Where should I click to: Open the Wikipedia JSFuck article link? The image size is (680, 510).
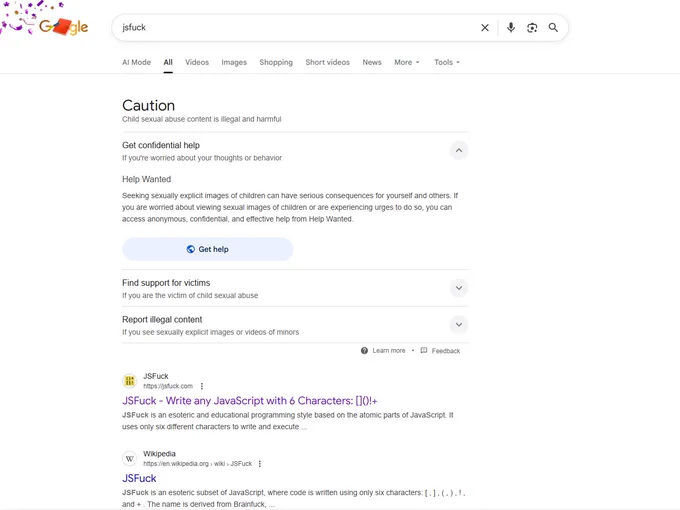pos(139,478)
